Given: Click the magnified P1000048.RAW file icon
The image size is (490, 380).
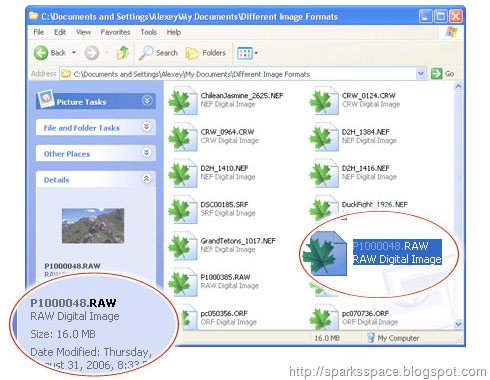Looking at the screenshot, I should (x=325, y=254).
